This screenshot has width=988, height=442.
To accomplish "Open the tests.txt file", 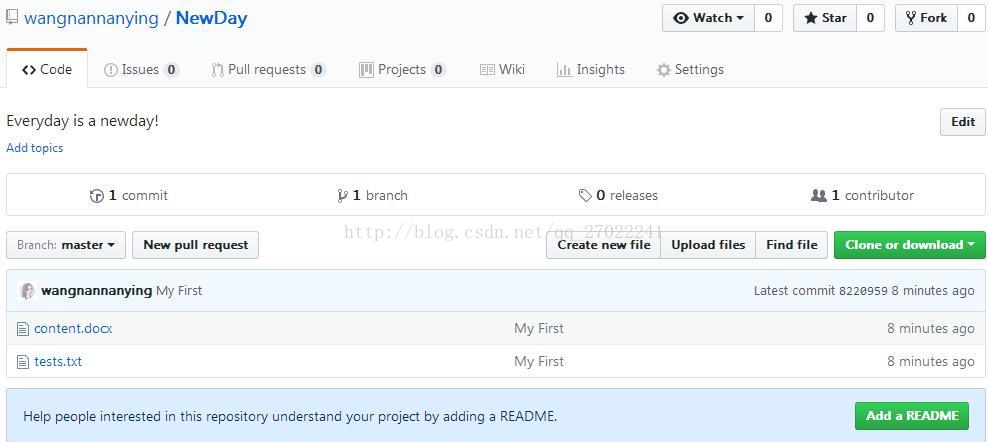I will pyautogui.click(x=58, y=362).
